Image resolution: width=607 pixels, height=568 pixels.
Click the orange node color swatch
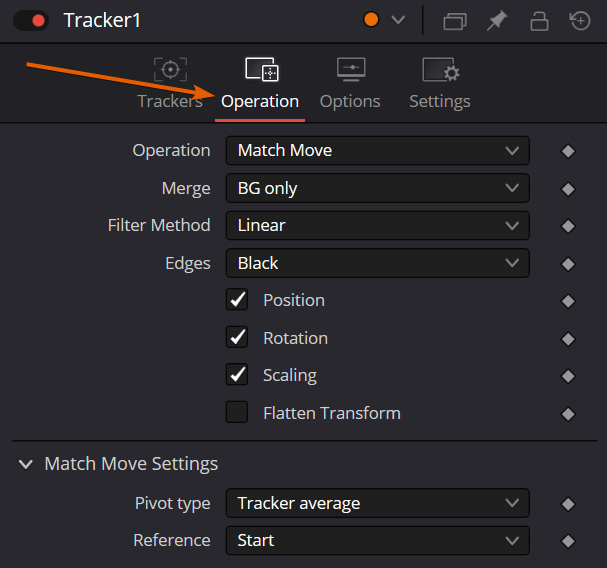click(371, 20)
